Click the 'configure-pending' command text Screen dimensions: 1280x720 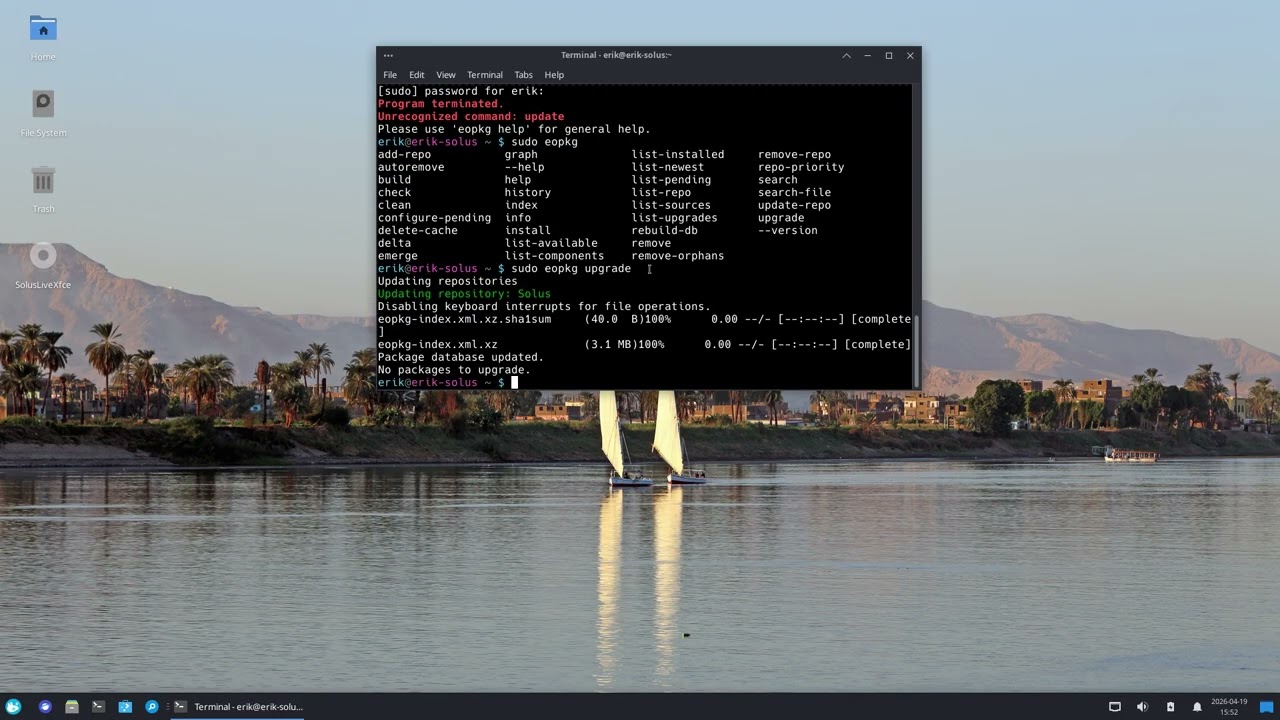coord(434,218)
